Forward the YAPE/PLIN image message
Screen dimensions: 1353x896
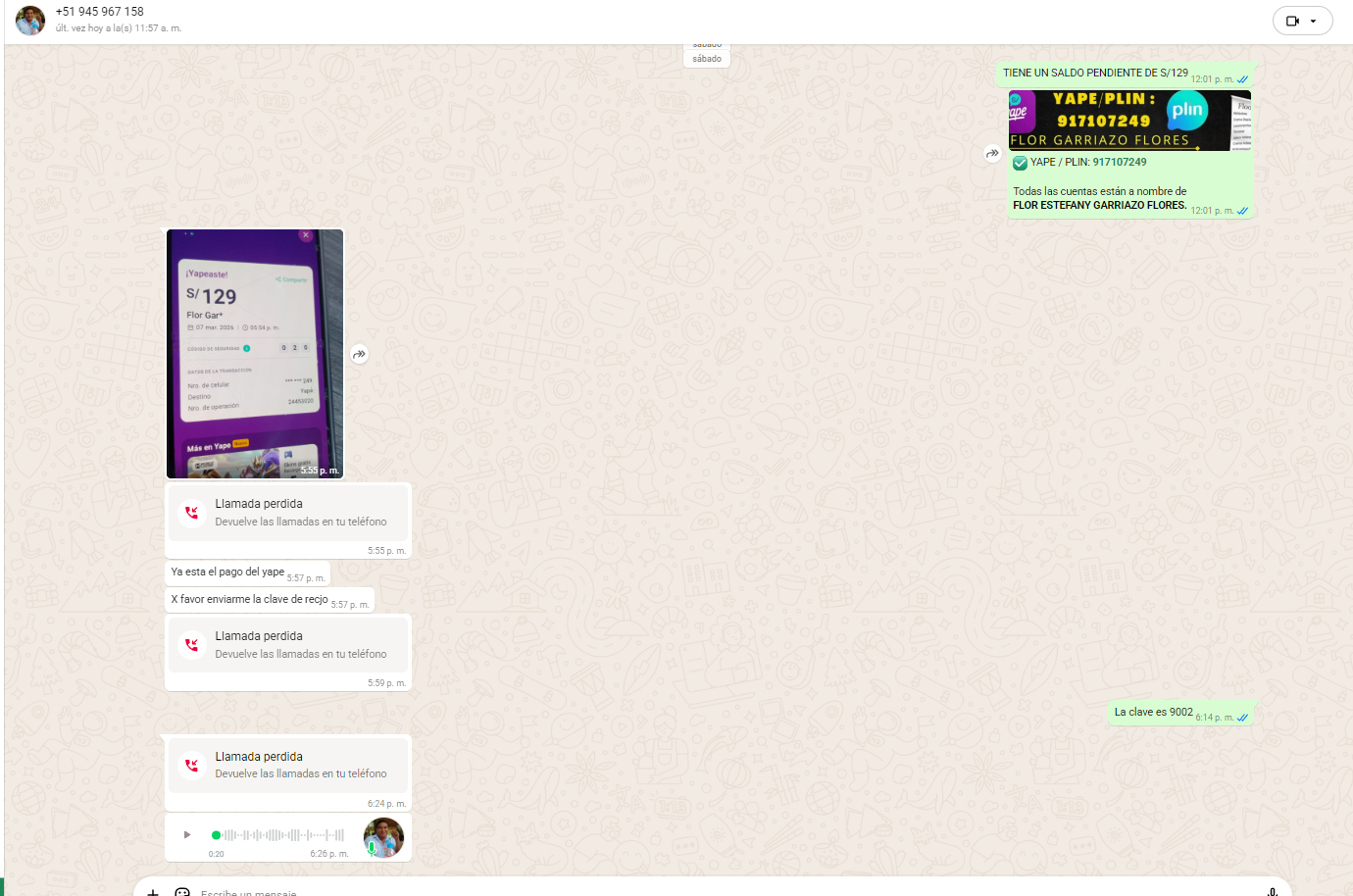click(x=992, y=153)
